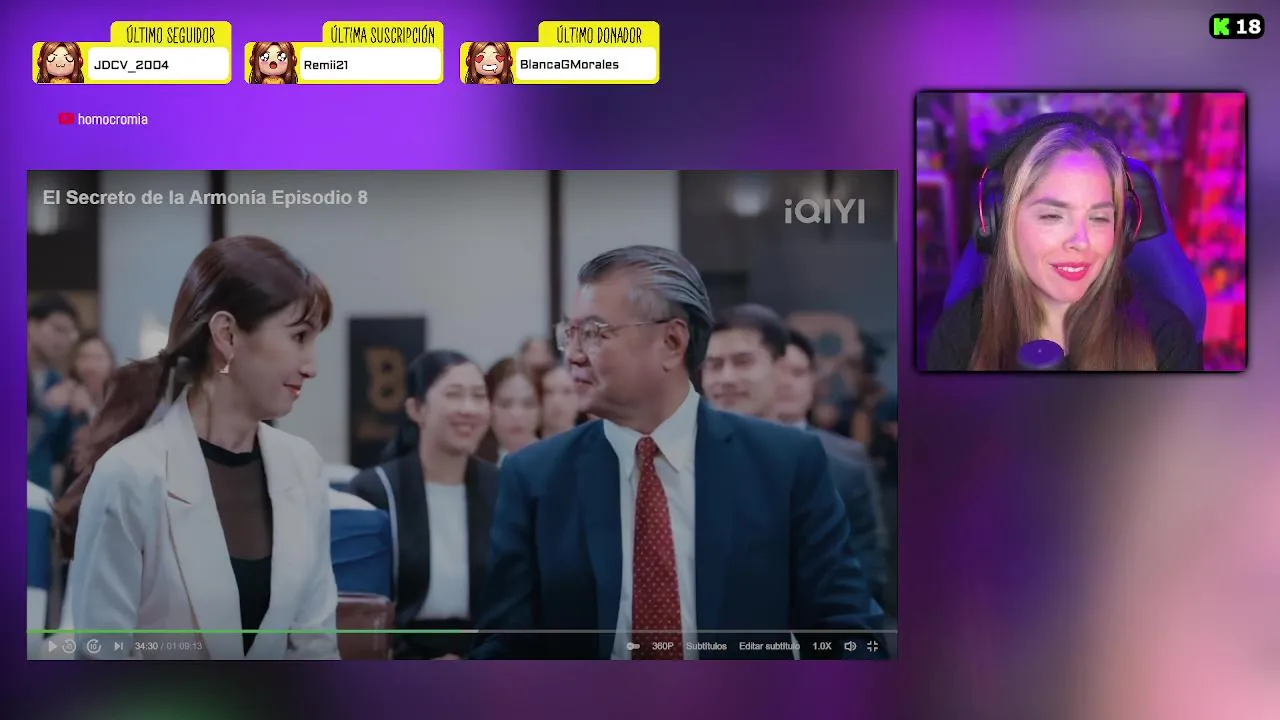
Task: Open the Subtítulos menu
Action: point(706,646)
